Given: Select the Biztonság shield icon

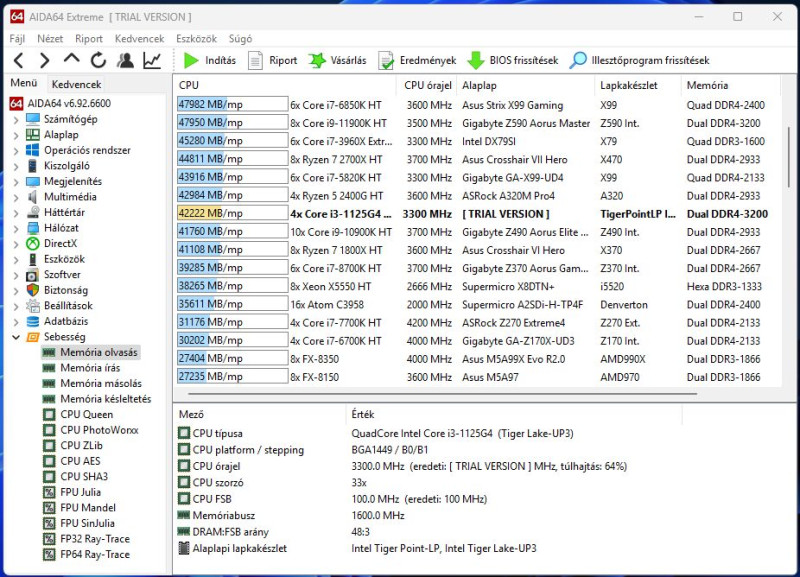Looking at the screenshot, I should point(33,290).
